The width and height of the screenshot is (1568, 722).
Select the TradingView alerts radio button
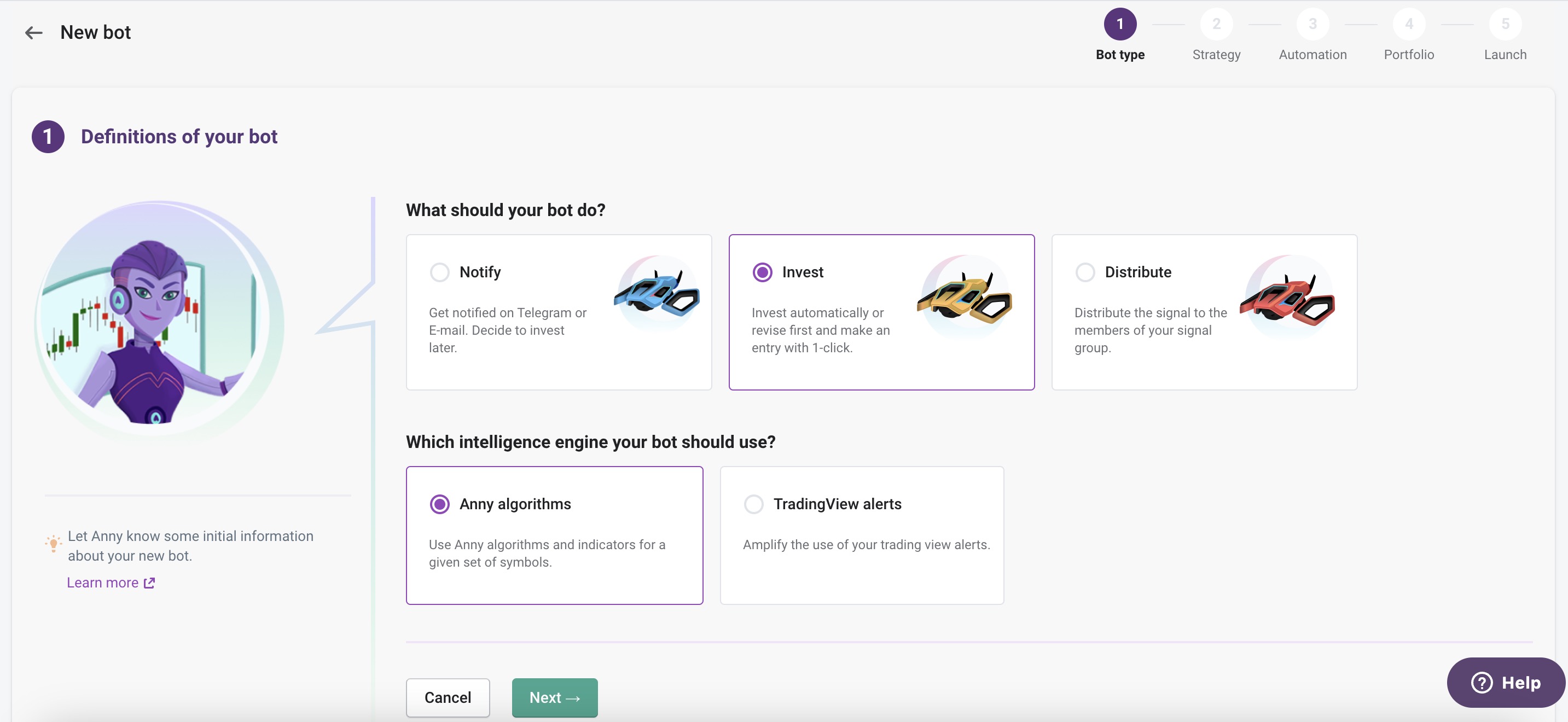(753, 504)
